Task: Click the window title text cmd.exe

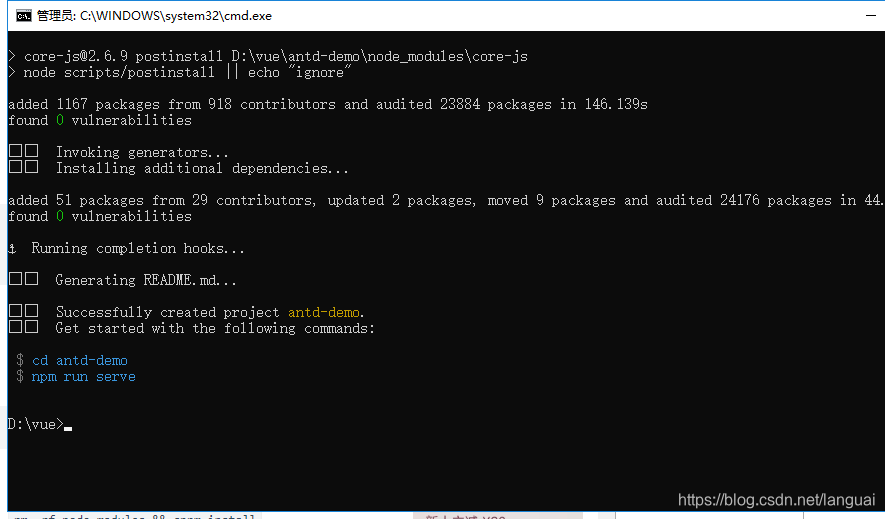Action: click(x=154, y=16)
